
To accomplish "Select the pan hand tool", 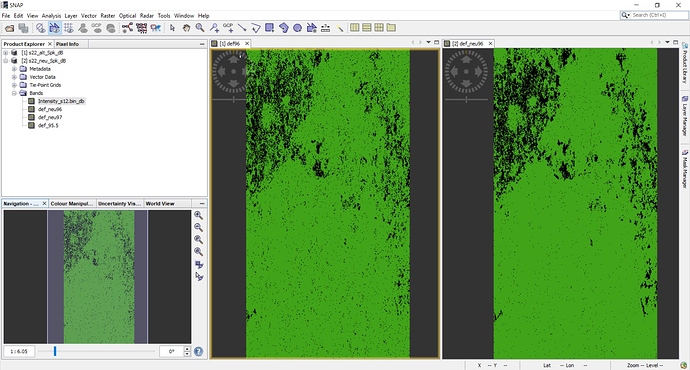I will pyautogui.click(x=186, y=28).
